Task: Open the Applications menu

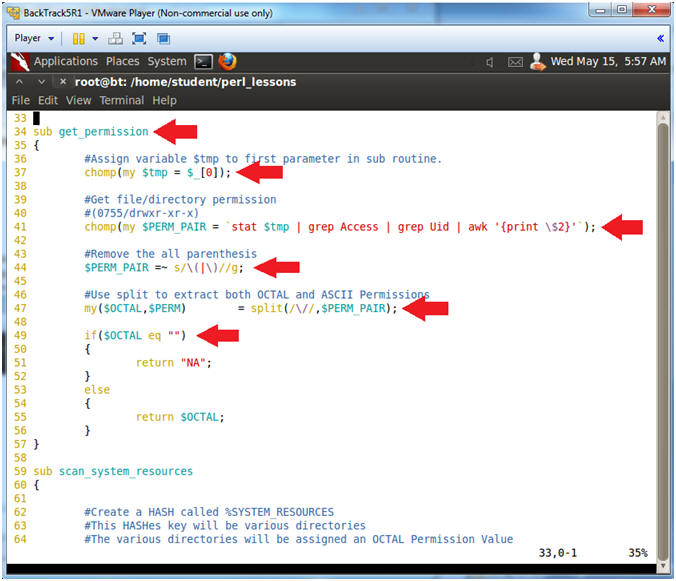Action: click(x=66, y=62)
